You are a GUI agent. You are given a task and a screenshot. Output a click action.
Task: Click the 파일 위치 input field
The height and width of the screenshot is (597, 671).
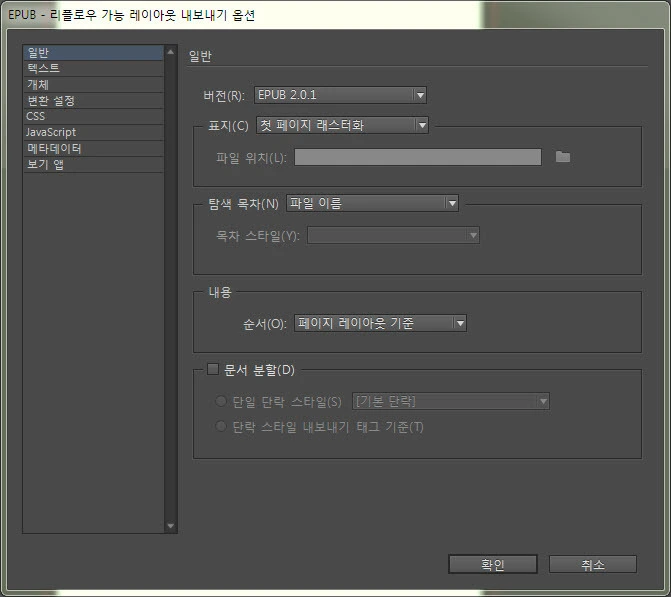click(x=418, y=157)
